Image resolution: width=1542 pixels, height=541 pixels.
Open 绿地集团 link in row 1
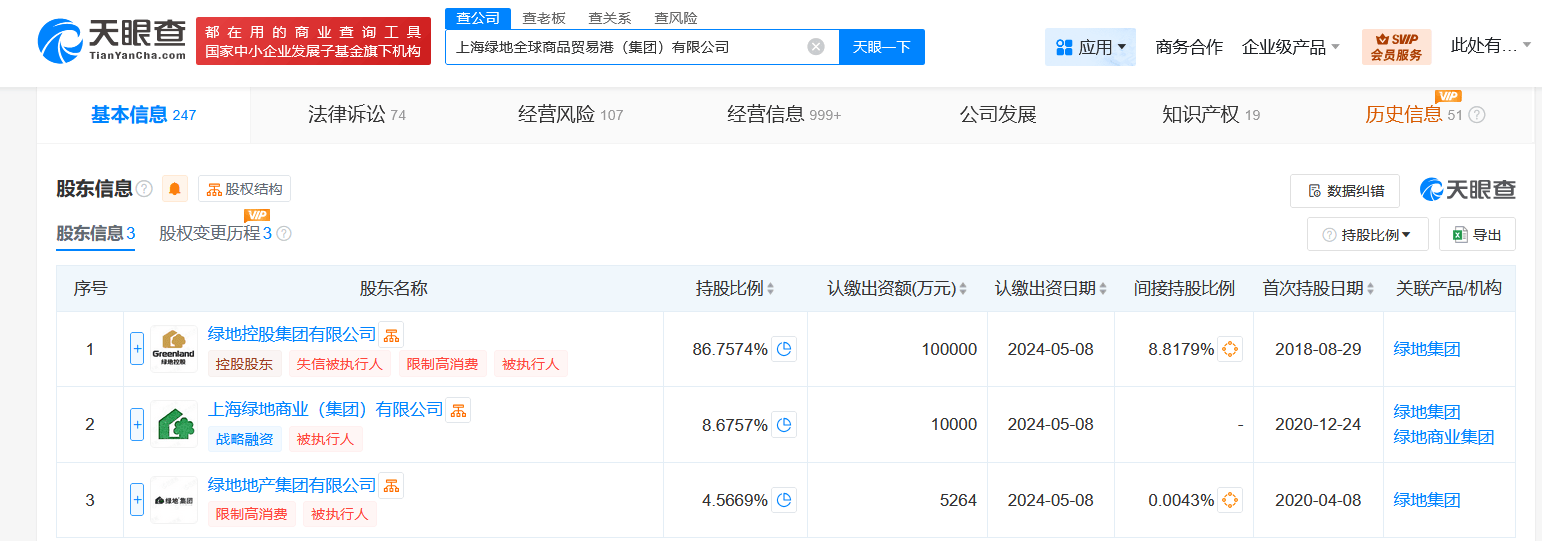coord(1427,349)
